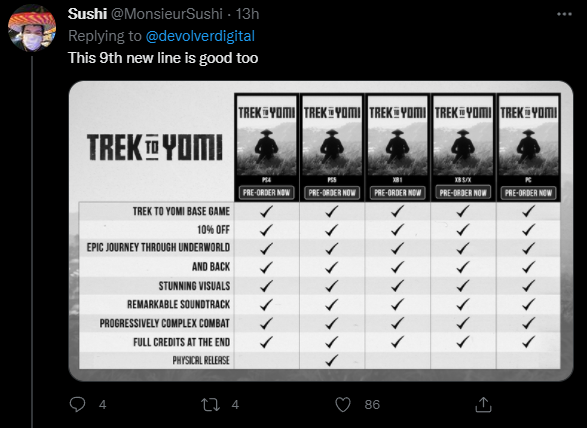Click the XB S/X Pre-Order Now button
Screen dimensions: 587x428
pyautogui.click(x=463, y=193)
